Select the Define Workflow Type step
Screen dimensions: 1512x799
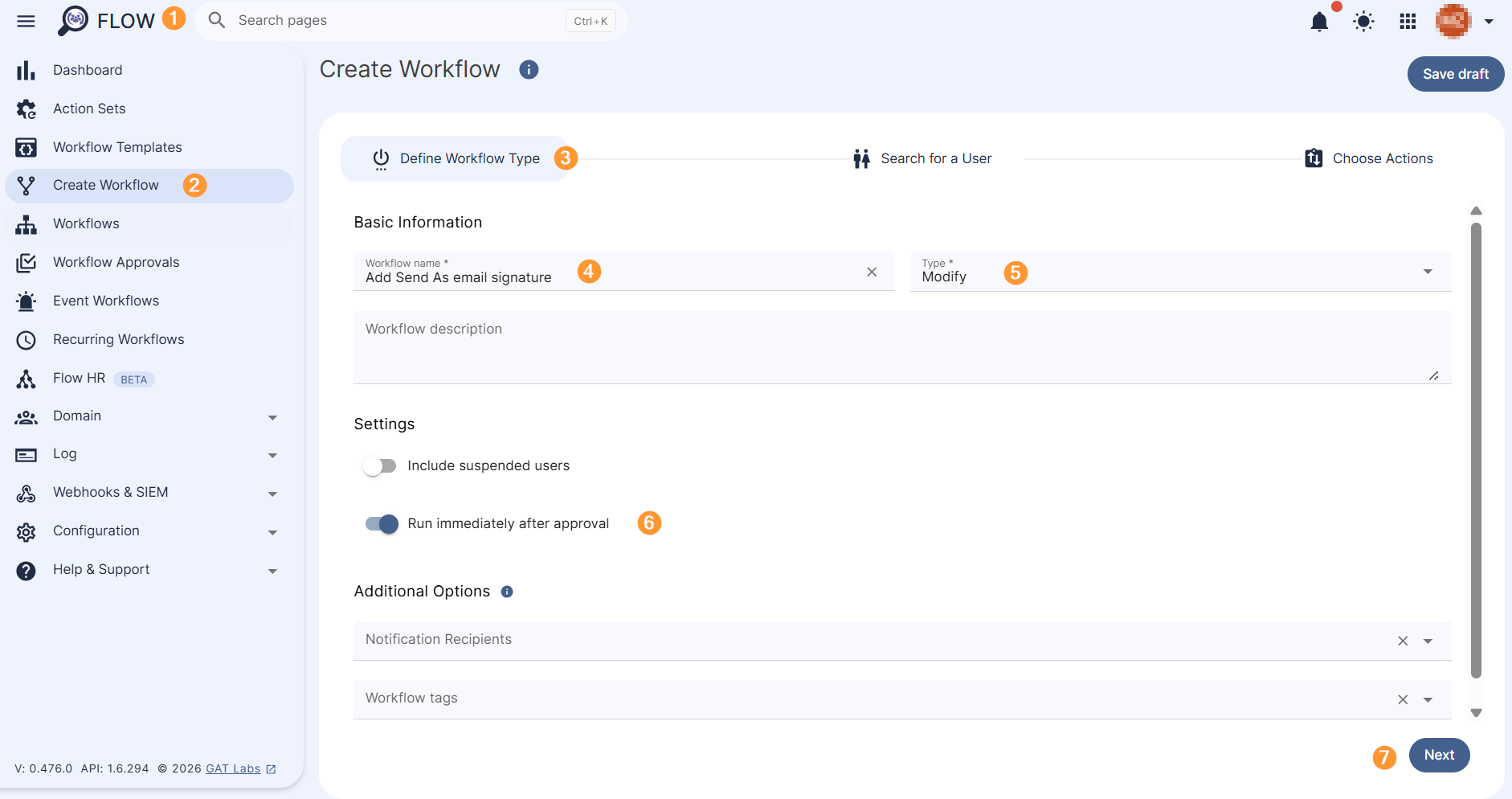click(456, 158)
